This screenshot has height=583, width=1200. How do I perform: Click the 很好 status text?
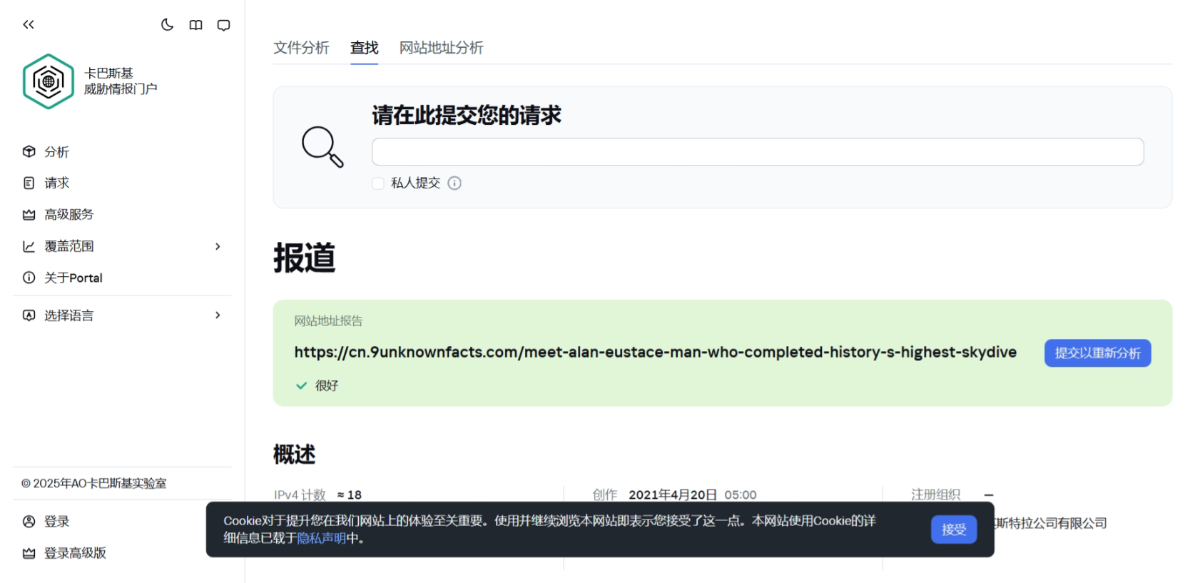click(327, 385)
